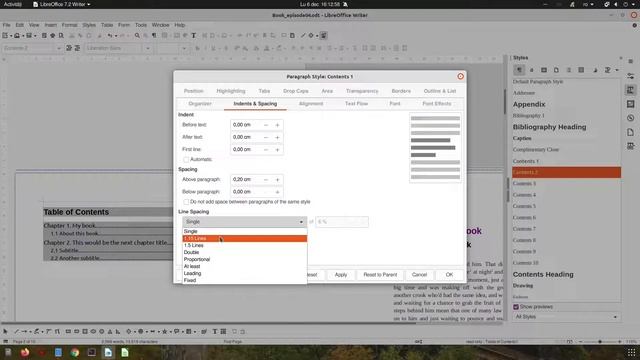Click the zoom out minus button

(580, 342)
